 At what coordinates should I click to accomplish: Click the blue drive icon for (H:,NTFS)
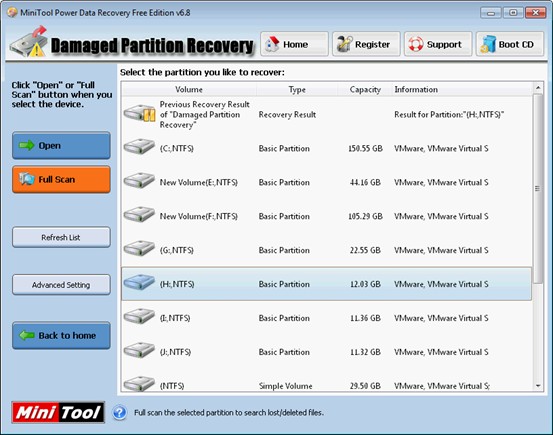point(139,282)
